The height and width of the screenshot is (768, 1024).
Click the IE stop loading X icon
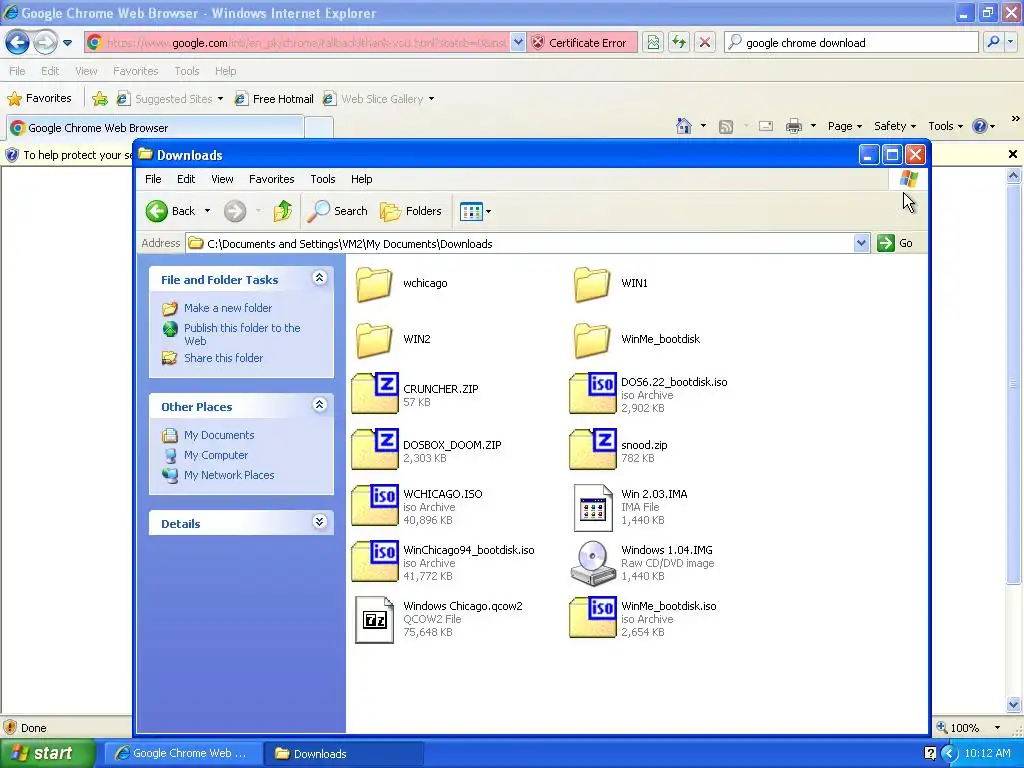[x=705, y=42]
